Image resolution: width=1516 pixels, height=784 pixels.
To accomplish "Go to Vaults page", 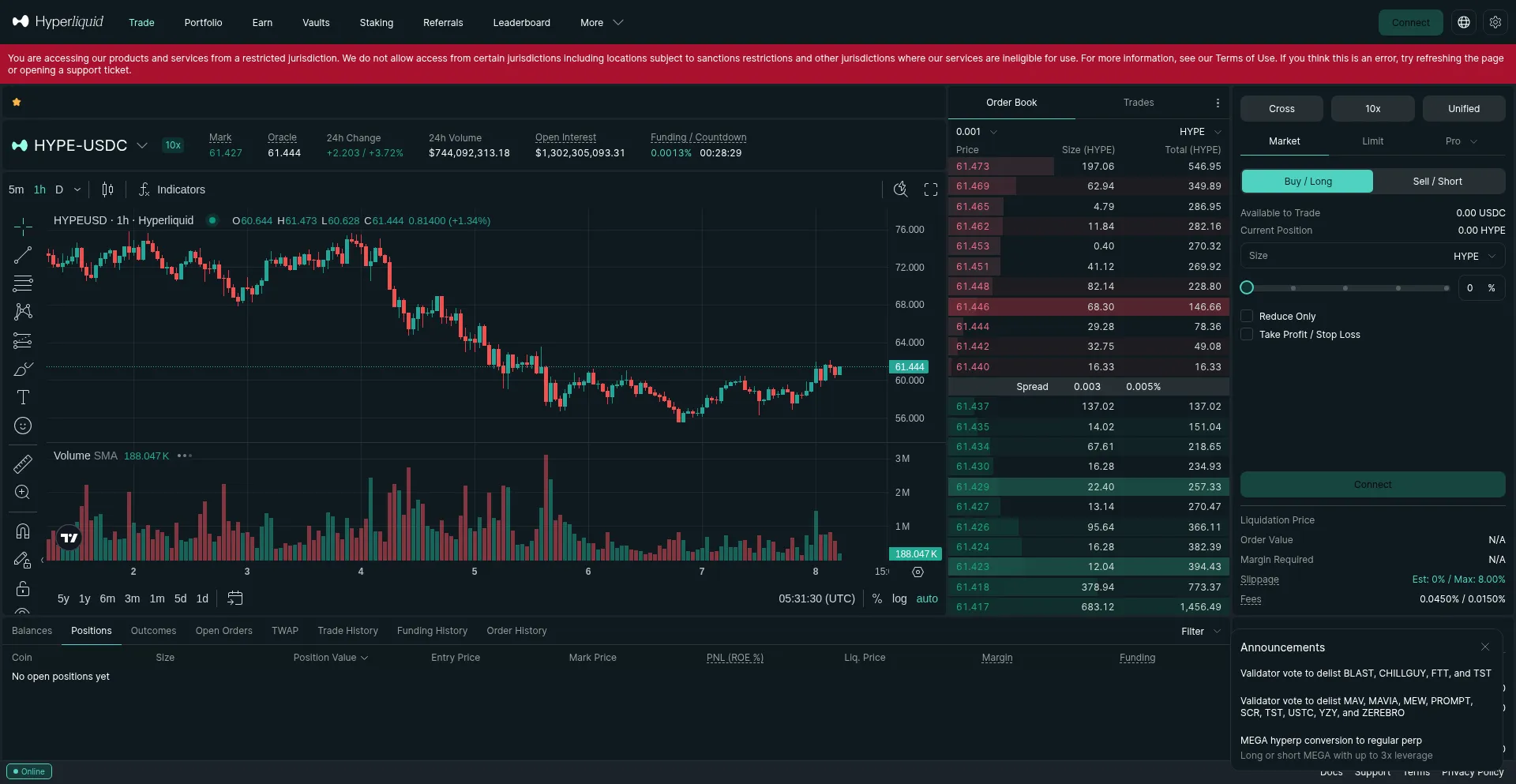I will (x=316, y=22).
